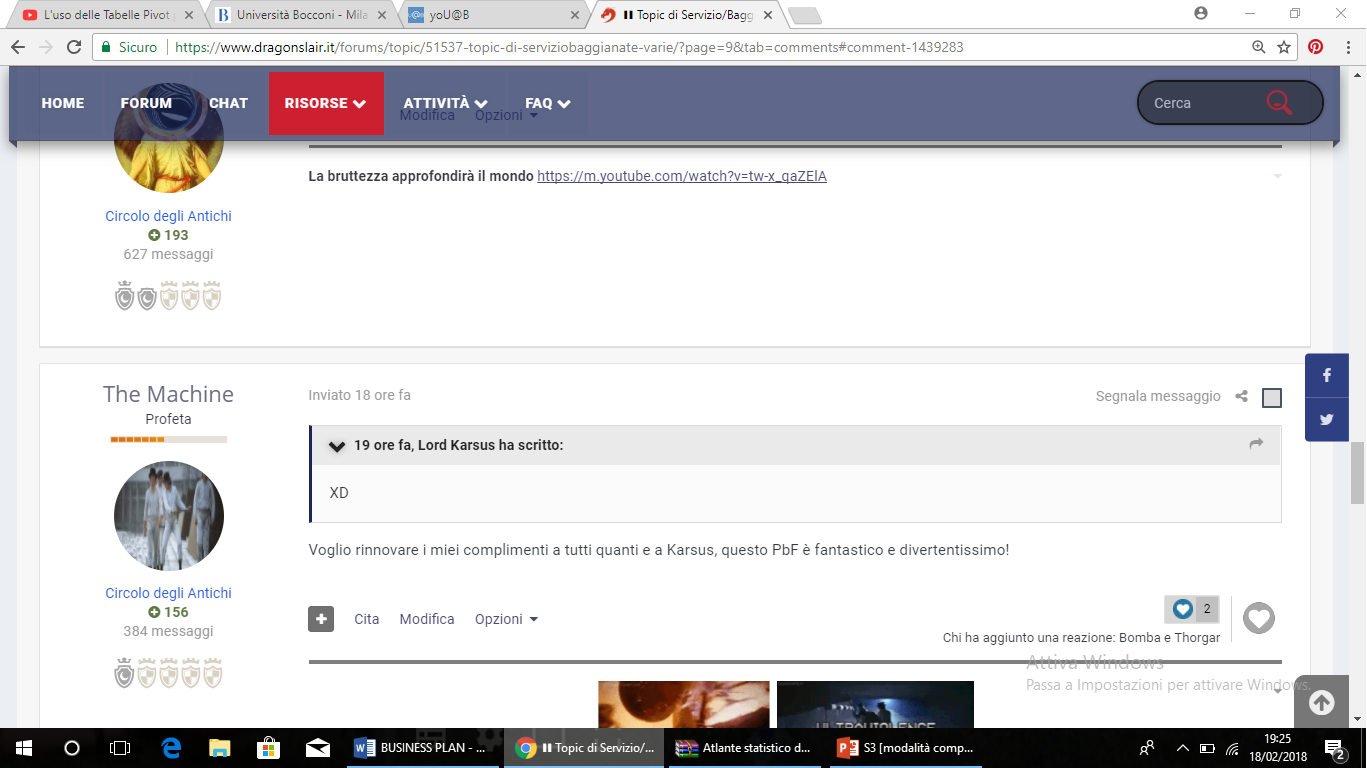This screenshot has height=768, width=1367.
Task: Collapse the Lord Karsus quote
Action: point(337,446)
